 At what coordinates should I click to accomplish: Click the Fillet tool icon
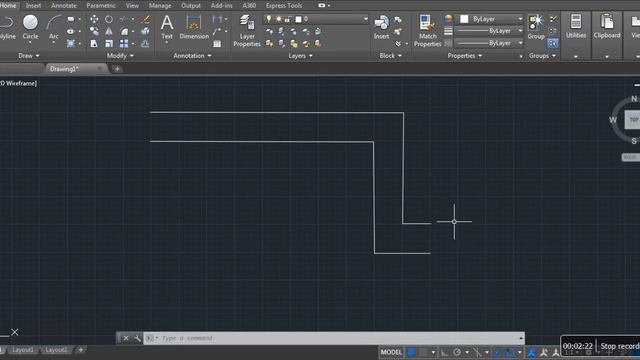pyautogui.click(x=124, y=31)
